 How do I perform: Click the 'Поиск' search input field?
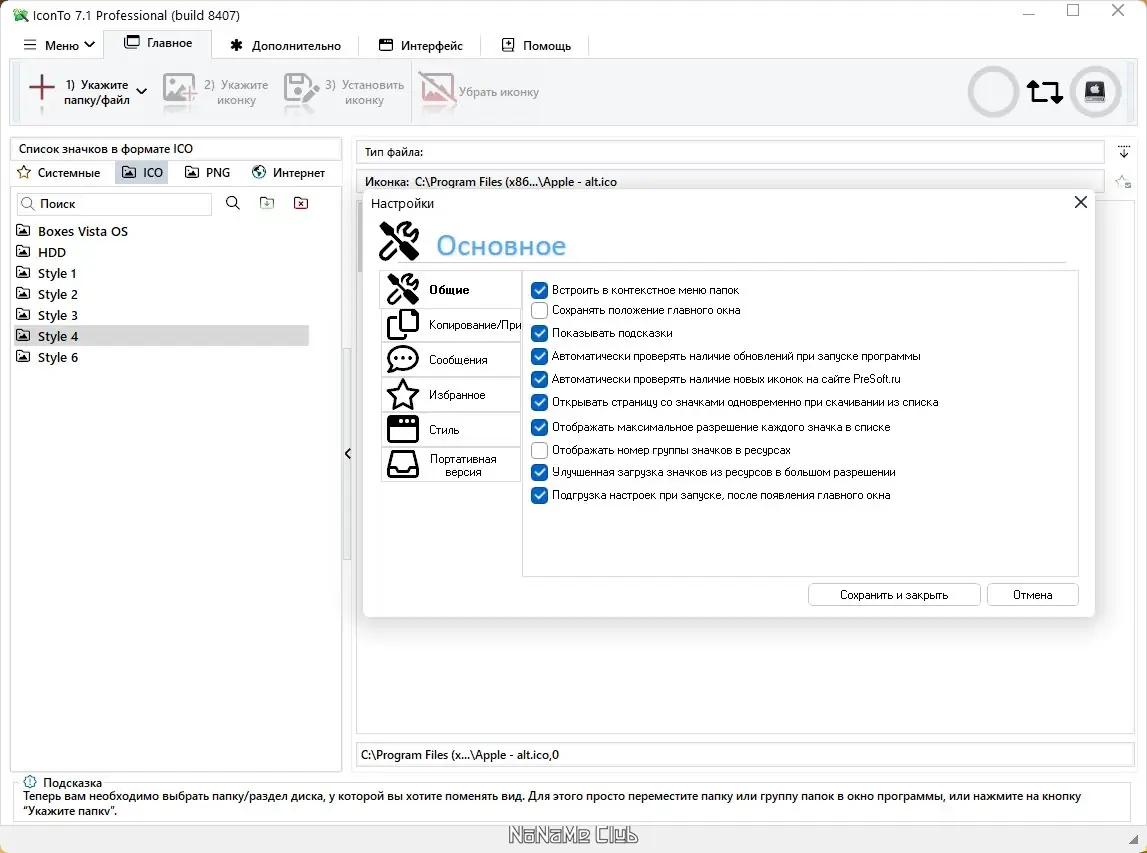tap(114, 203)
